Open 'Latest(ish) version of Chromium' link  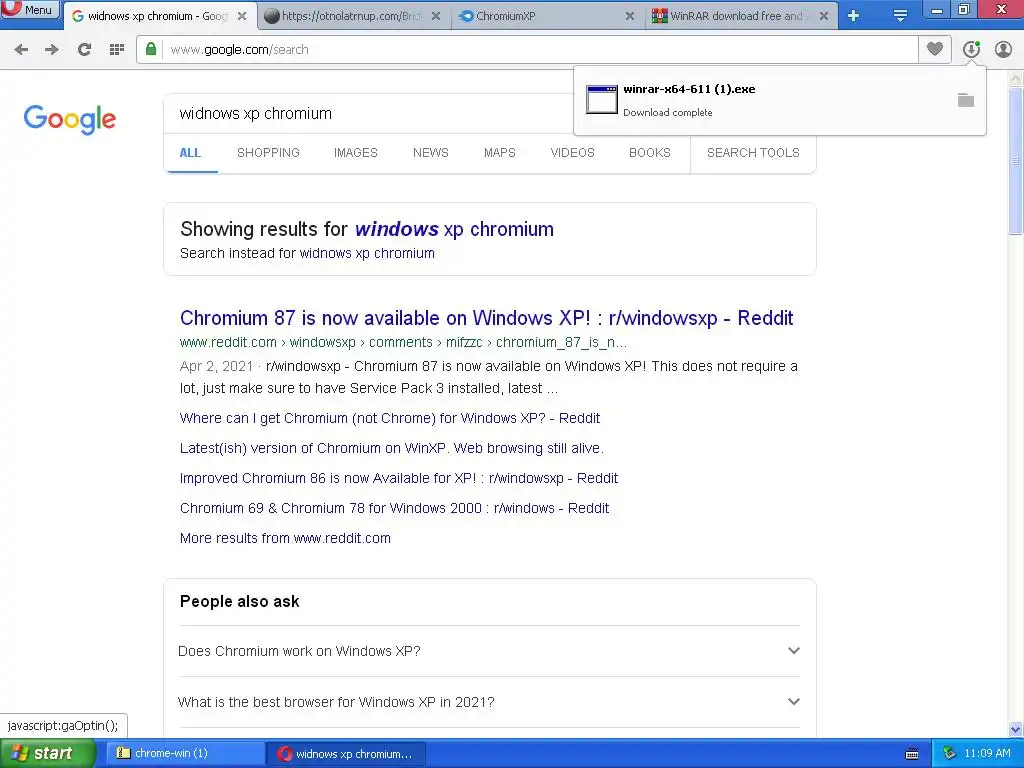pyautogui.click(x=392, y=448)
